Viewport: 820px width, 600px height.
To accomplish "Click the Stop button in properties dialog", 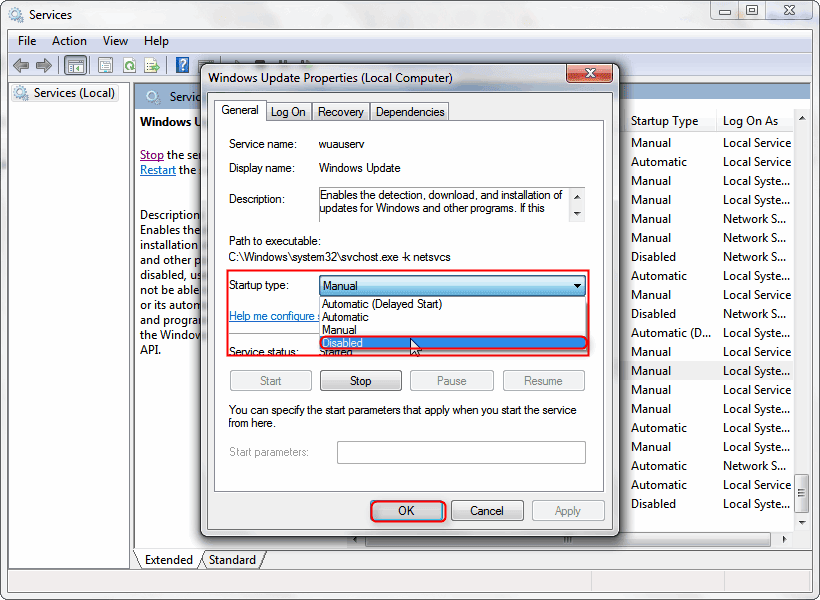I will point(361,381).
